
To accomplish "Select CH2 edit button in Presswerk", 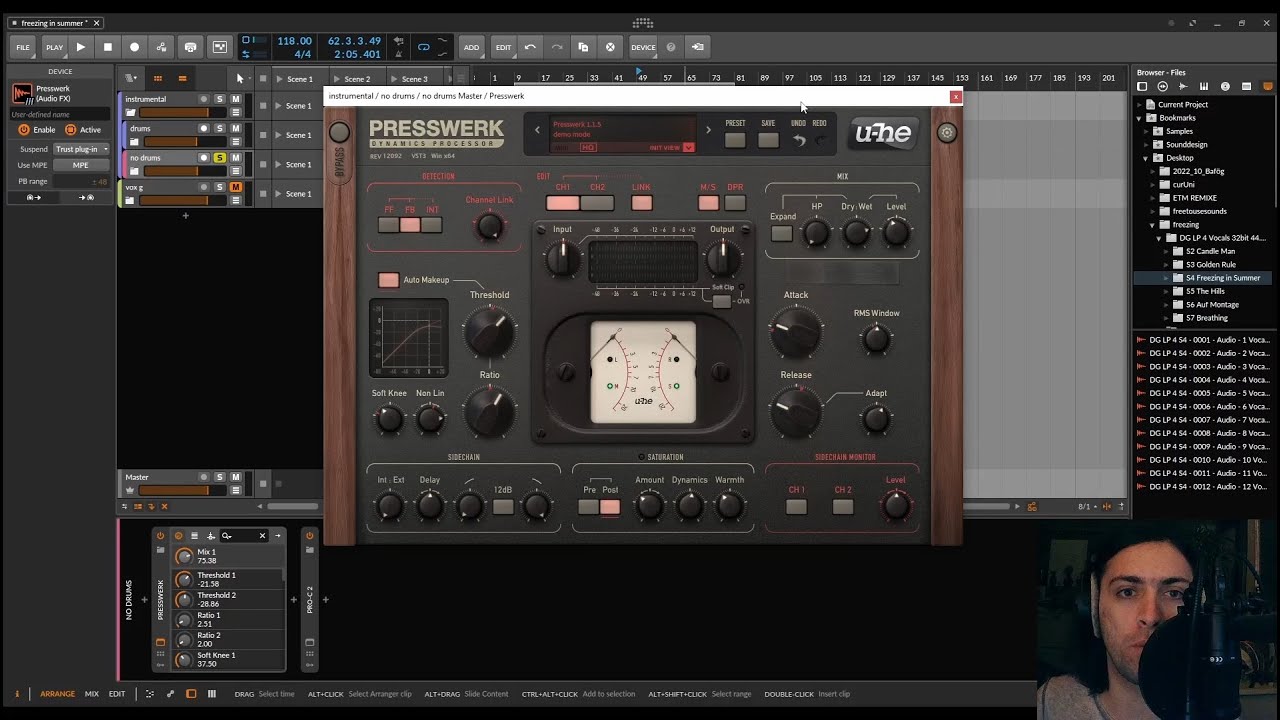I will (x=597, y=203).
